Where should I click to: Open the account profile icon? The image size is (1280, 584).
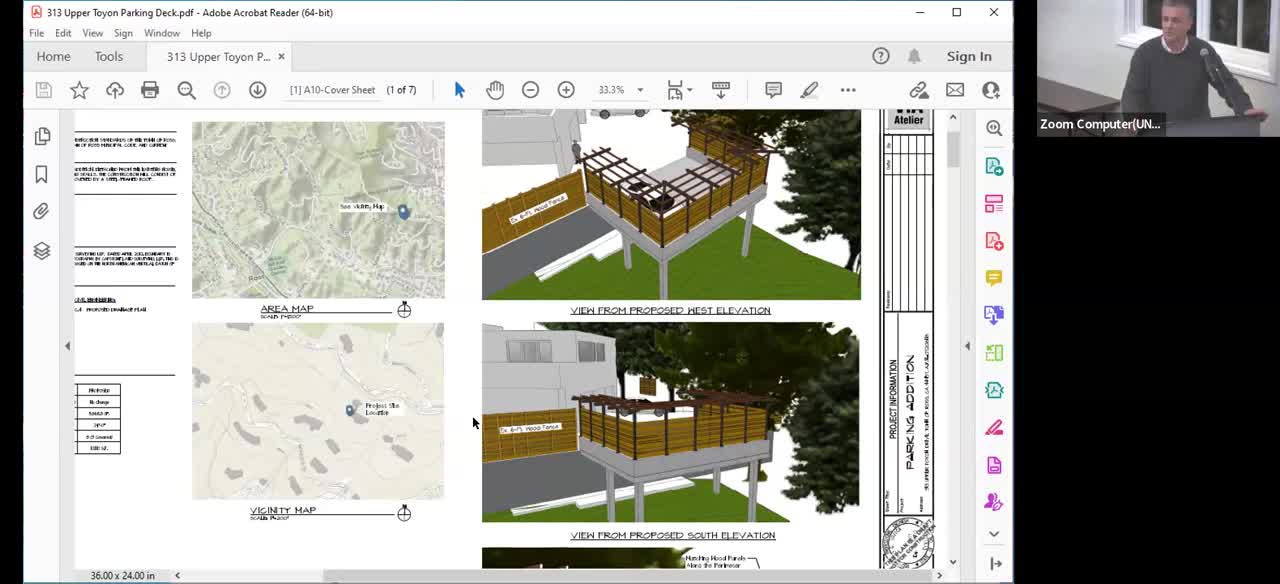(x=991, y=90)
